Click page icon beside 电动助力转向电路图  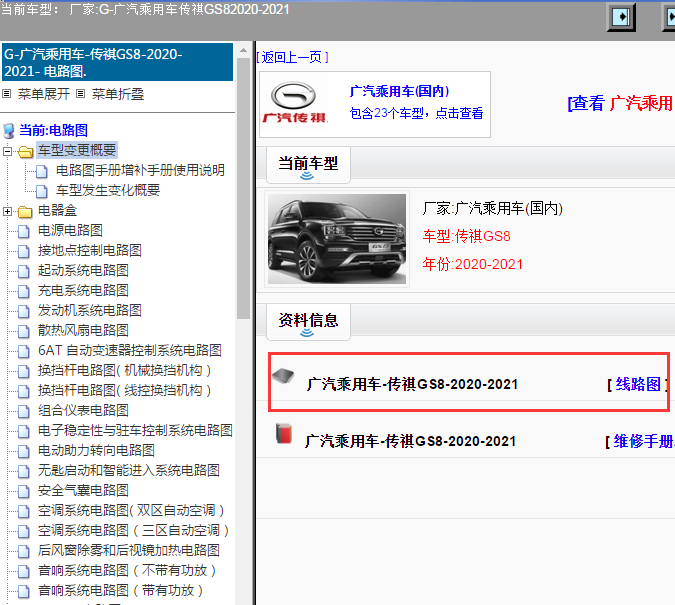pos(24,452)
